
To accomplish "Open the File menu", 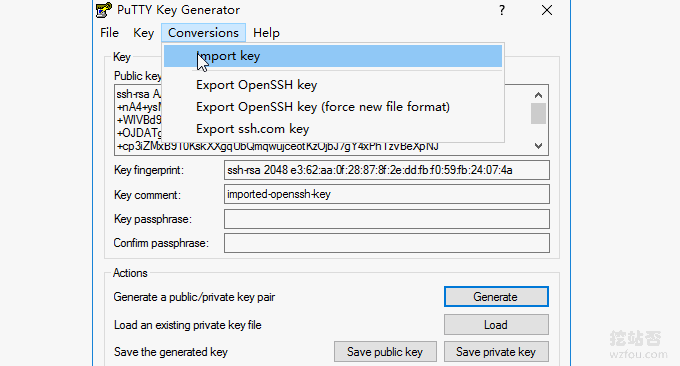I will click(109, 33).
